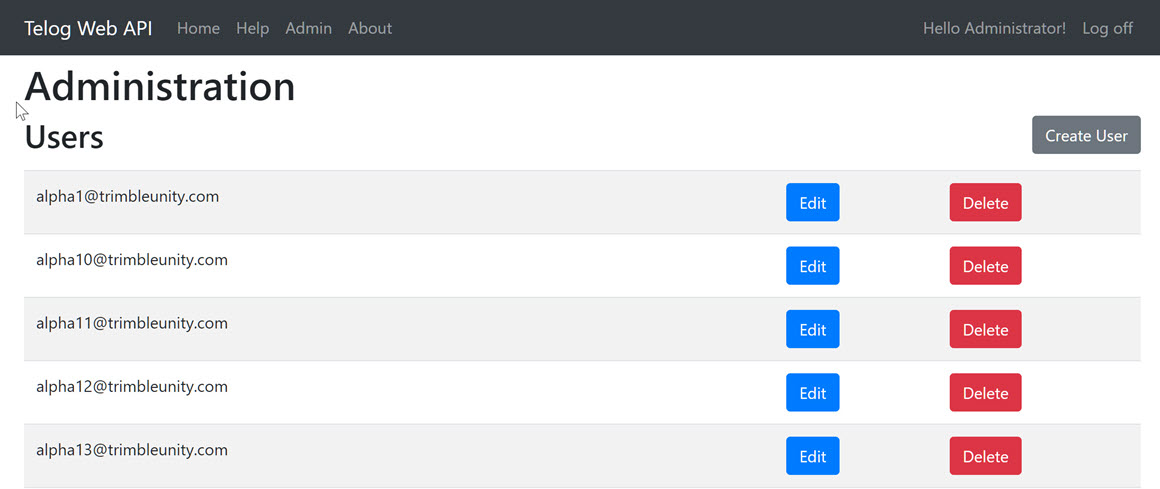The width and height of the screenshot is (1160, 489).
Task: Go to the Help page
Action: [252, 28]
